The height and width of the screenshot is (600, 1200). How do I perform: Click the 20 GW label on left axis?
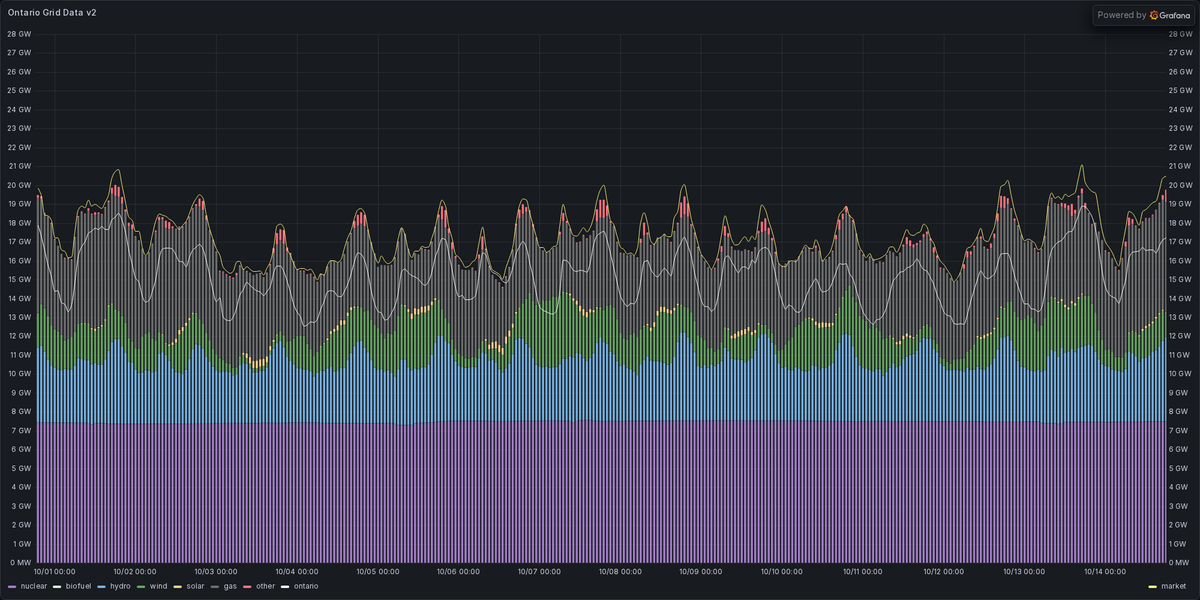pos(19,185)
